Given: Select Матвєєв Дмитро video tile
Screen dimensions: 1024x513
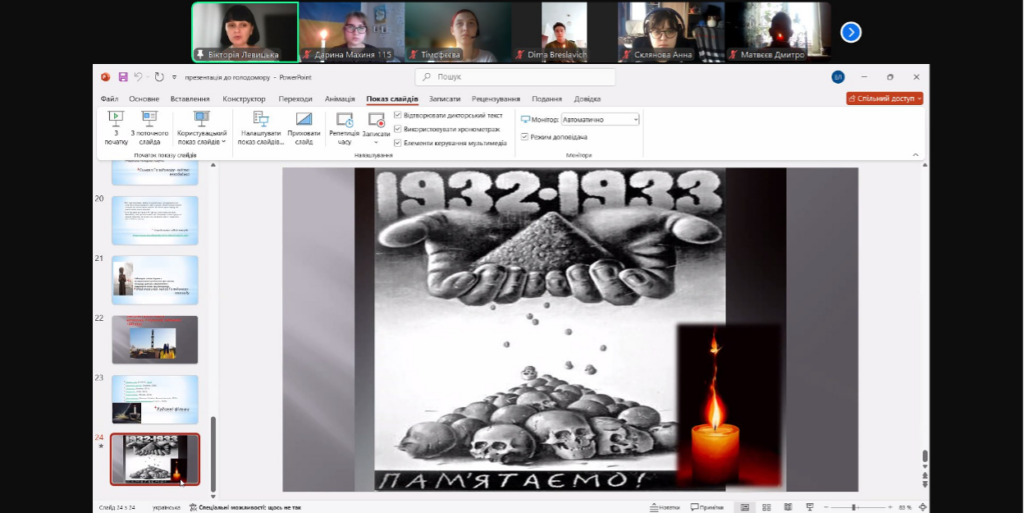Looking at the screenshot, I should coord(777,32).
